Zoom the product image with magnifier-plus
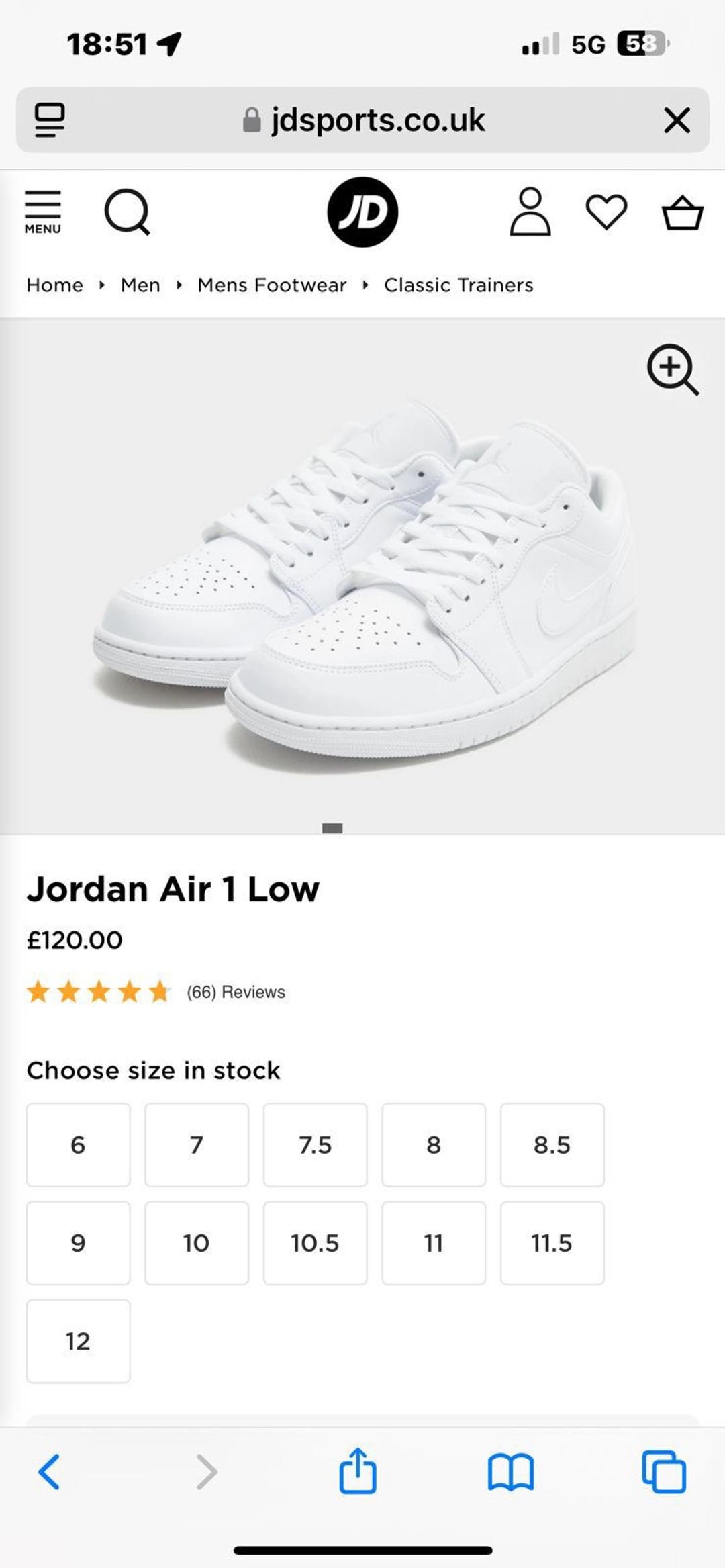This screenshot has width=725, height=1568. [673, 369]
